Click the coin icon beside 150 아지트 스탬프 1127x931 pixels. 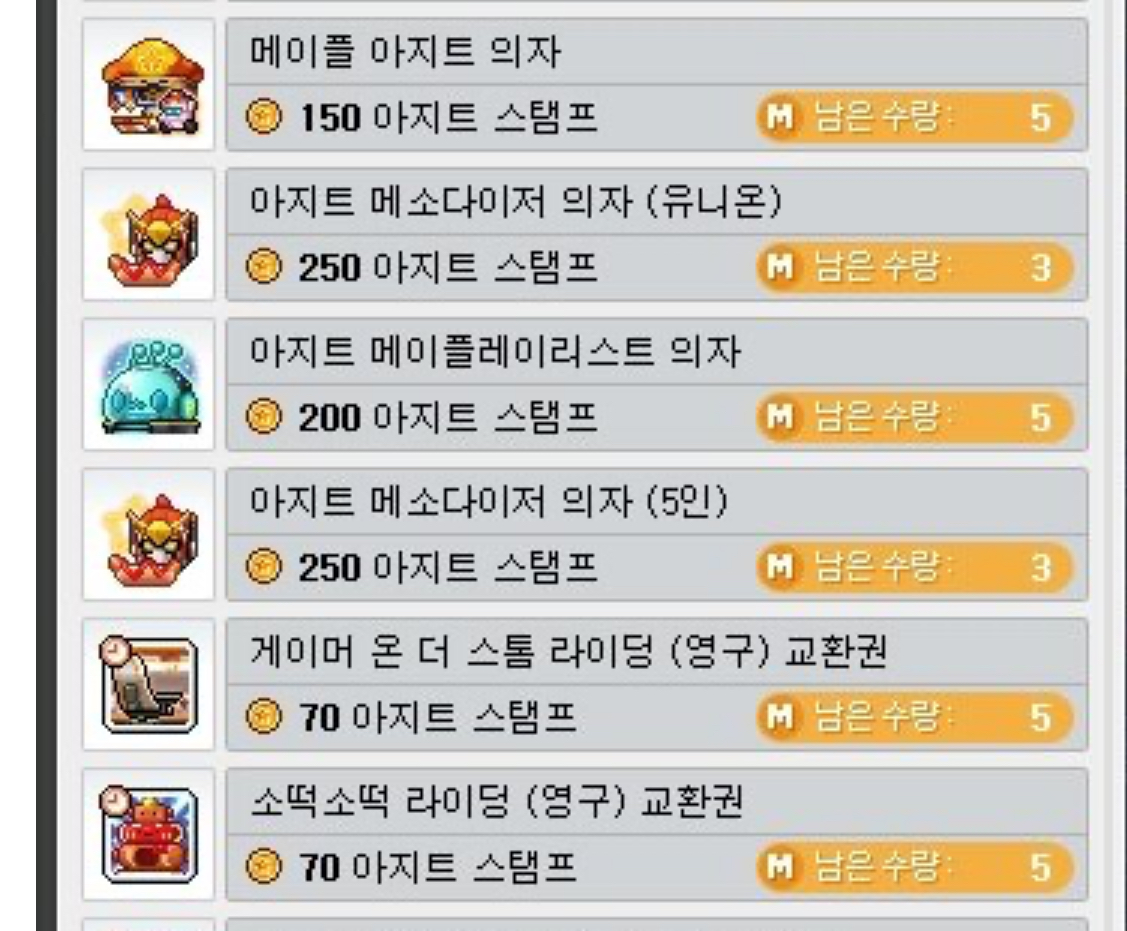point(264,116)
